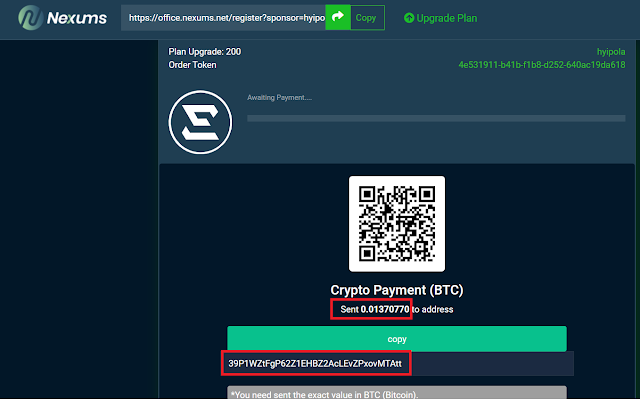
Task: Click the exact value in BTC notice
Action: tap(397, 393)
